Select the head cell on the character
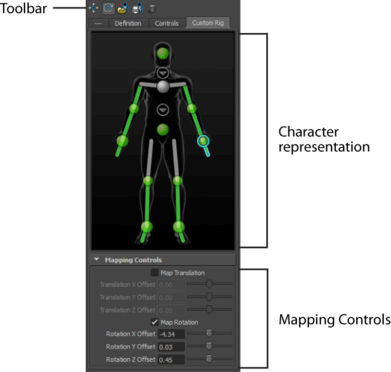The image size is (391, 372). pos(163,54)
